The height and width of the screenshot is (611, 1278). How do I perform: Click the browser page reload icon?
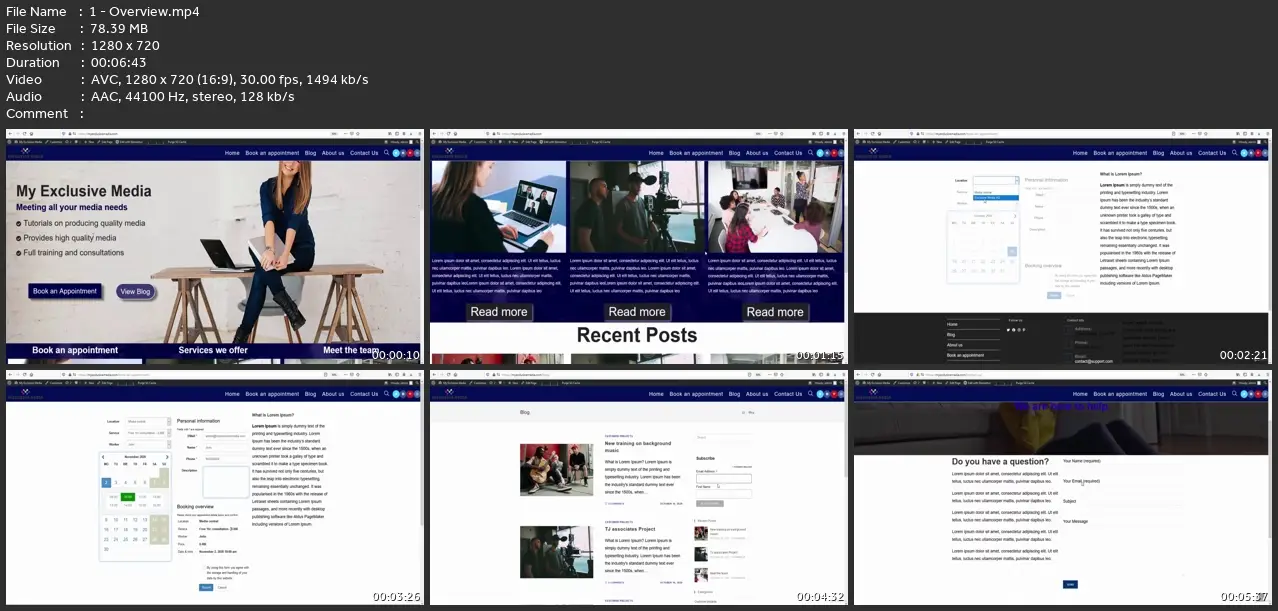pyautogui.click(x=24, y=133)
